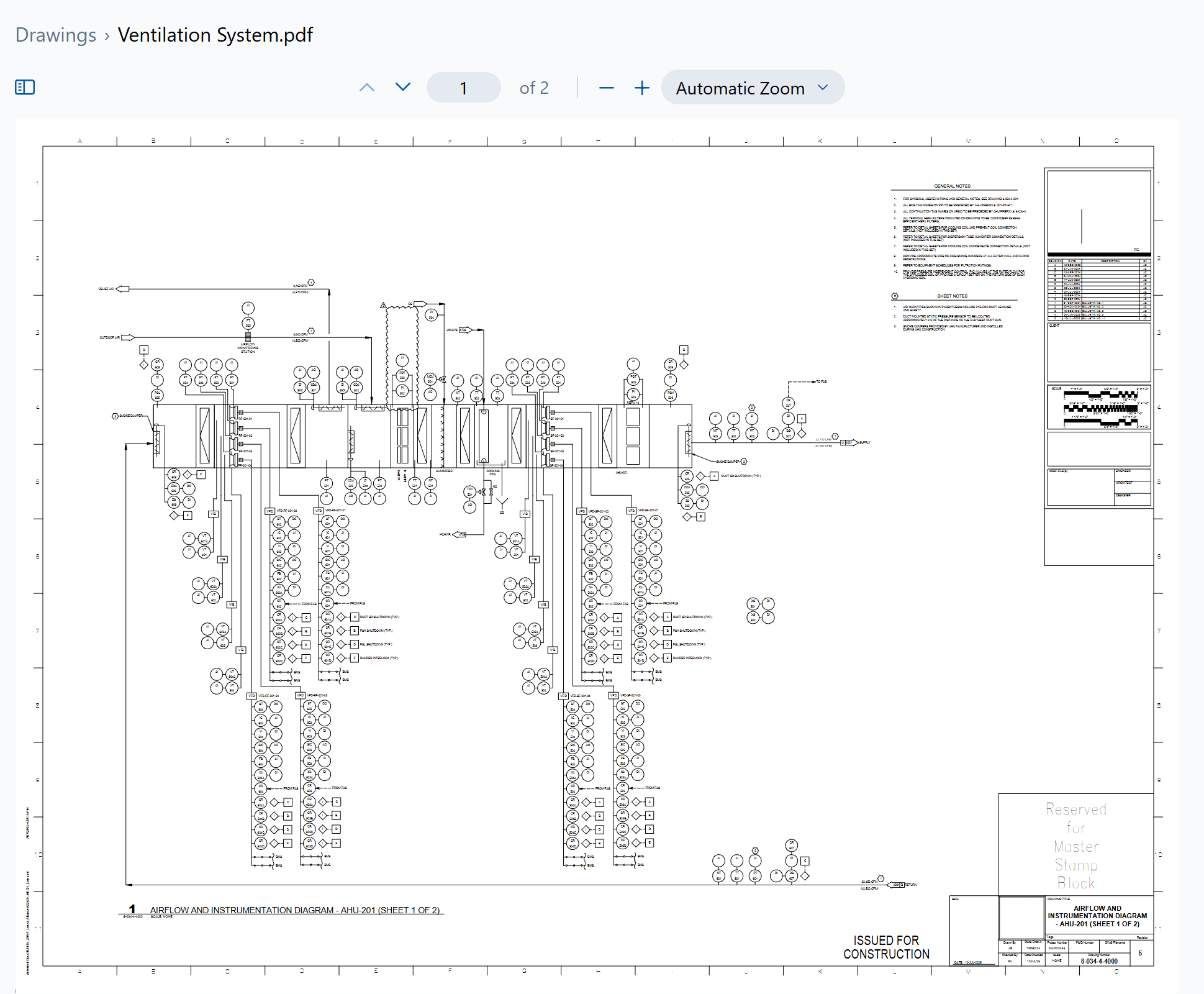Click the drawing title 'AIRFLOW AND INSTRUMENTATION DIAGRAM - AHU-201' caption
Screen dimensions: 1204x994
[294, 910]
